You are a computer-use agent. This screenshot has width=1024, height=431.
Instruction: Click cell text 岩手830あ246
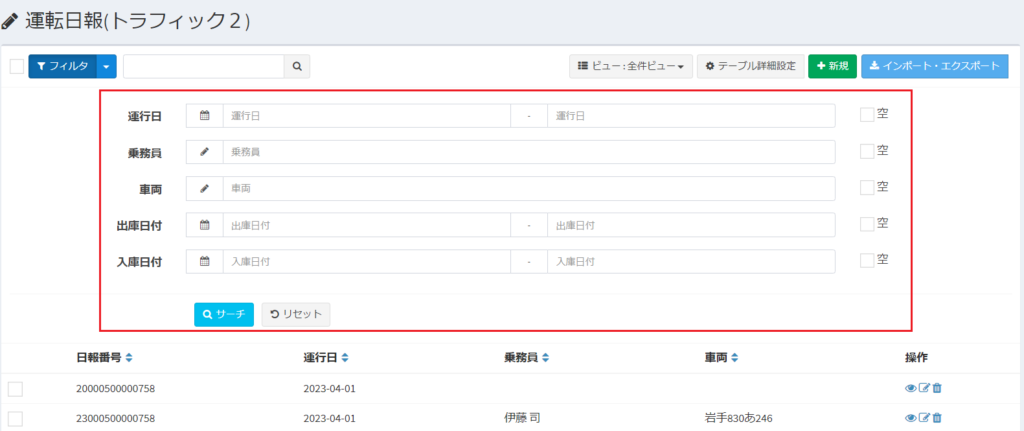pos(740,418)
